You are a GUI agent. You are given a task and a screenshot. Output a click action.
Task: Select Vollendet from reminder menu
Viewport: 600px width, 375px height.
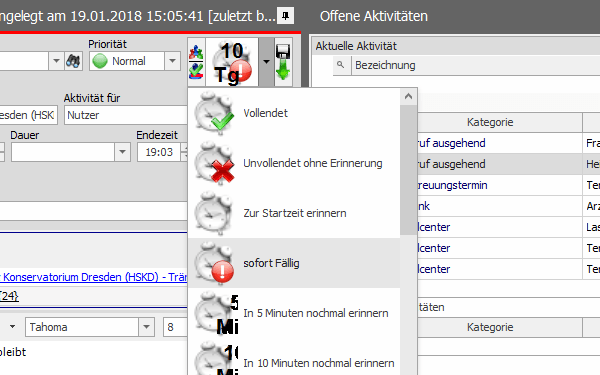pos(294,113)
